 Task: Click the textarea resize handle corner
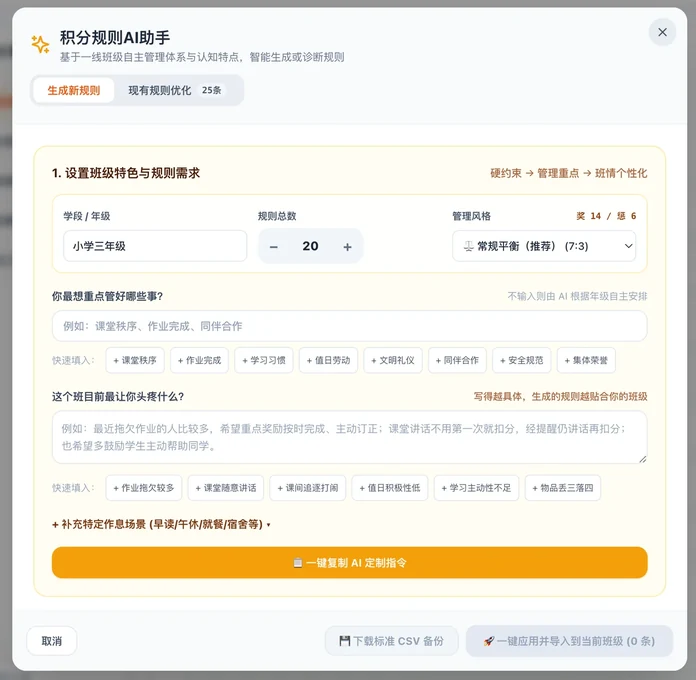pyautogui.click(x=642, y=459)
